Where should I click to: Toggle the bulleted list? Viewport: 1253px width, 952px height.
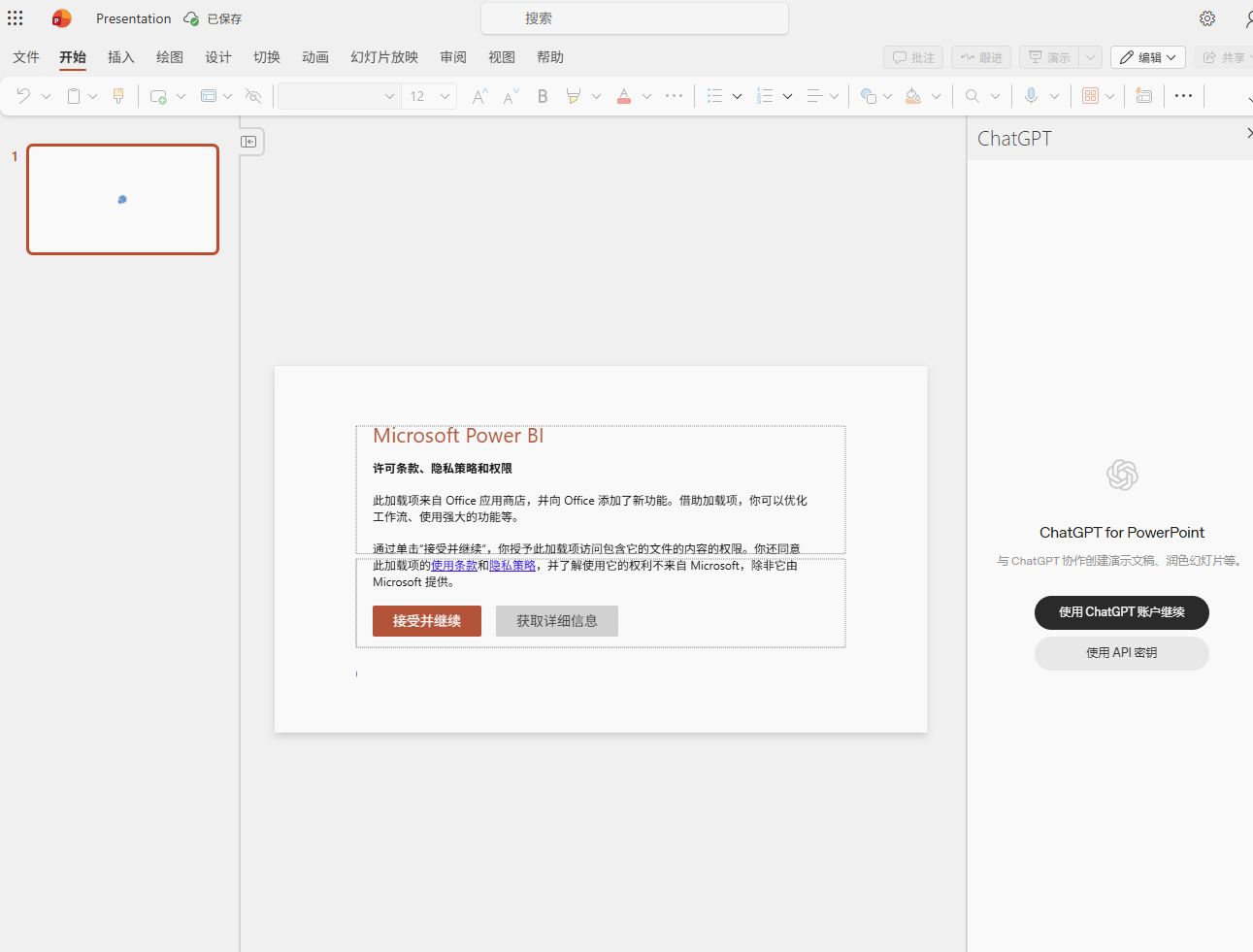pyautogui.click(x=715, y=96)
